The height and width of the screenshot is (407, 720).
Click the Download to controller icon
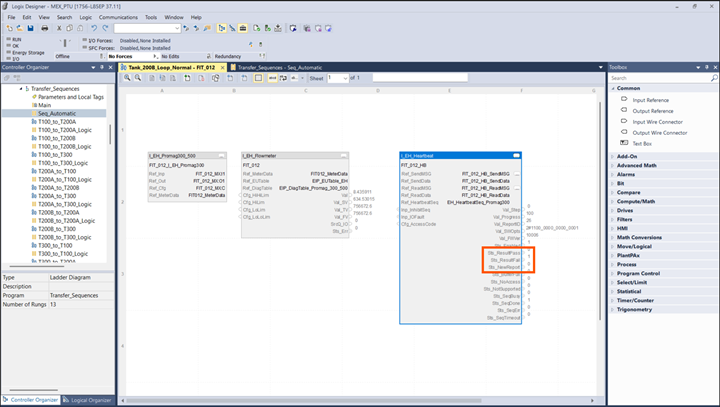coord(278,28)
